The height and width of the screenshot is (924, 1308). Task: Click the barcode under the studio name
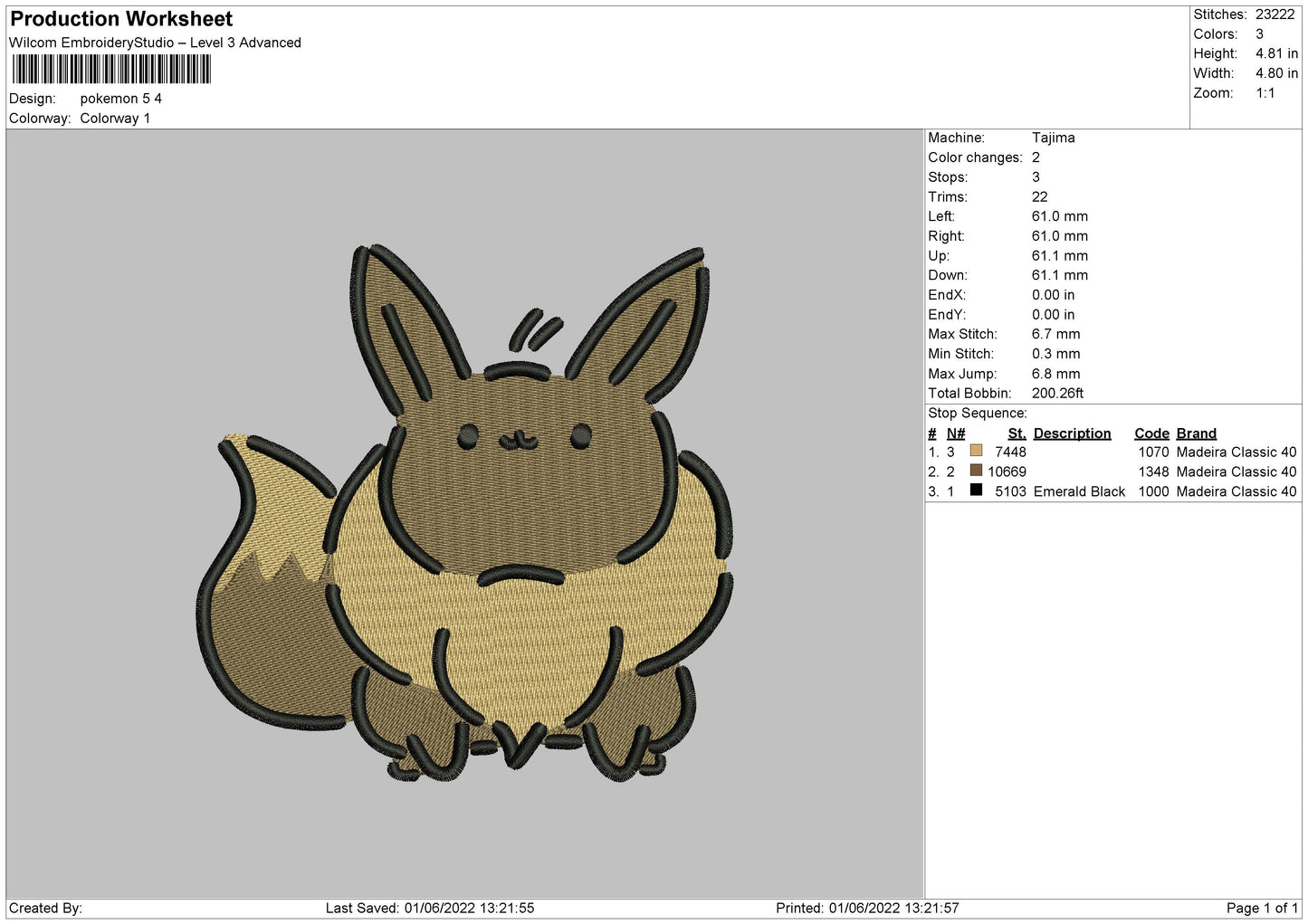point(111,70)
